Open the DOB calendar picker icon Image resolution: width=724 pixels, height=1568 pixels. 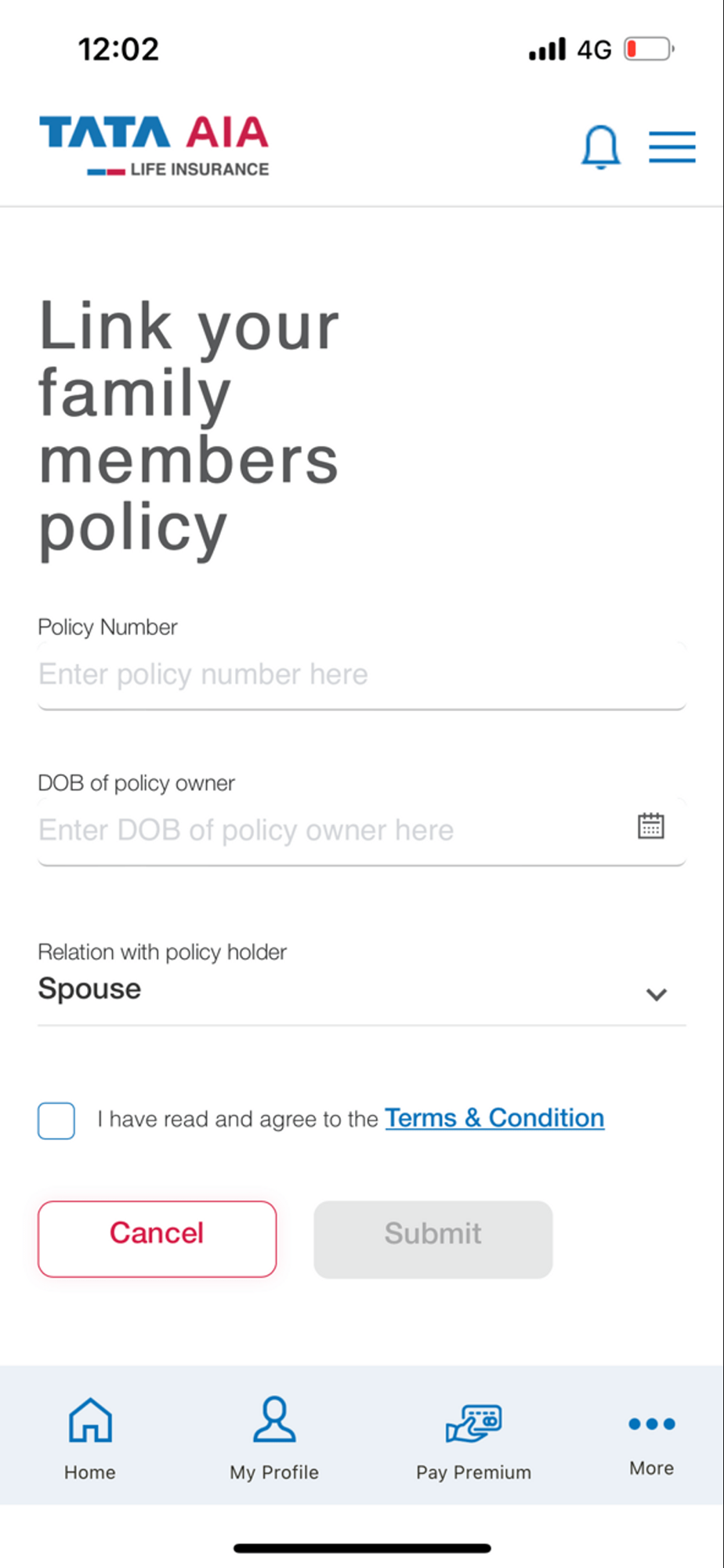coord(650,826)
